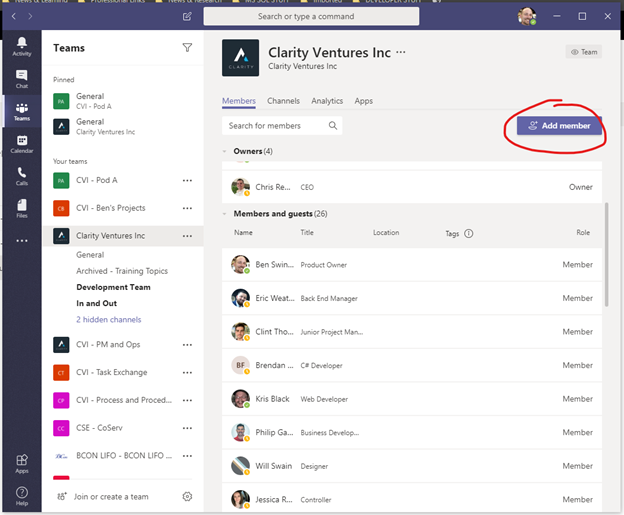
Task: Open Help
Action: click(21, 495)
